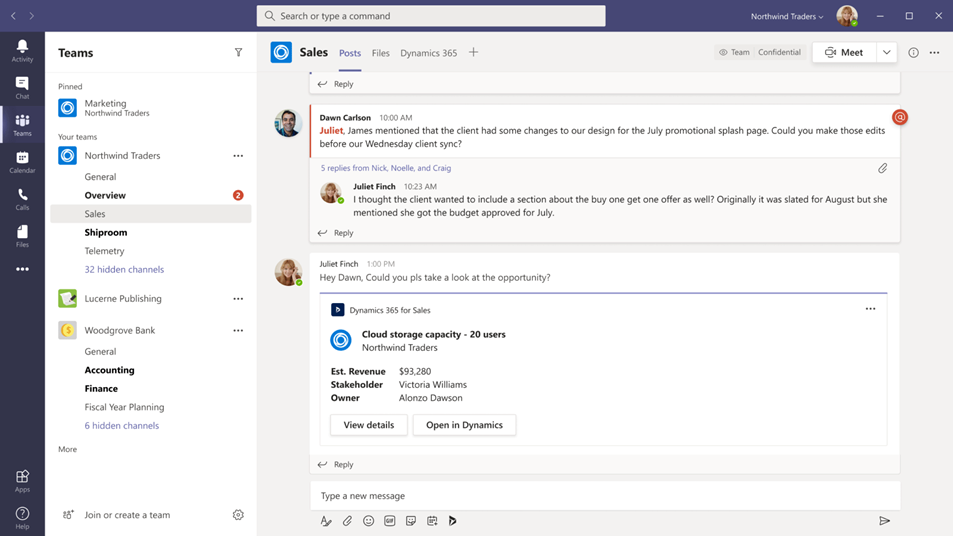Reply to Dawn Carlson's thread

[335, 233]
